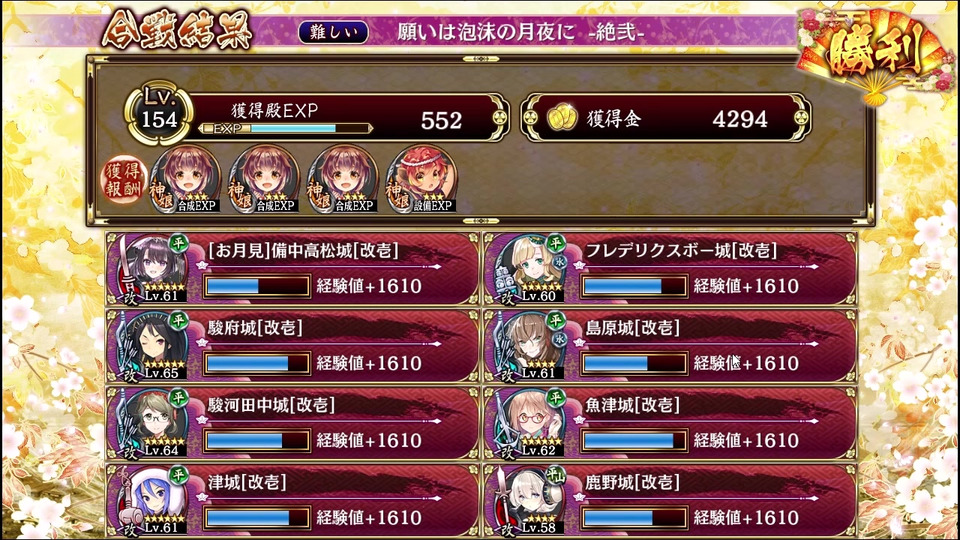Select the [お月見]備中高松城 character portrait

click(152, 269)
